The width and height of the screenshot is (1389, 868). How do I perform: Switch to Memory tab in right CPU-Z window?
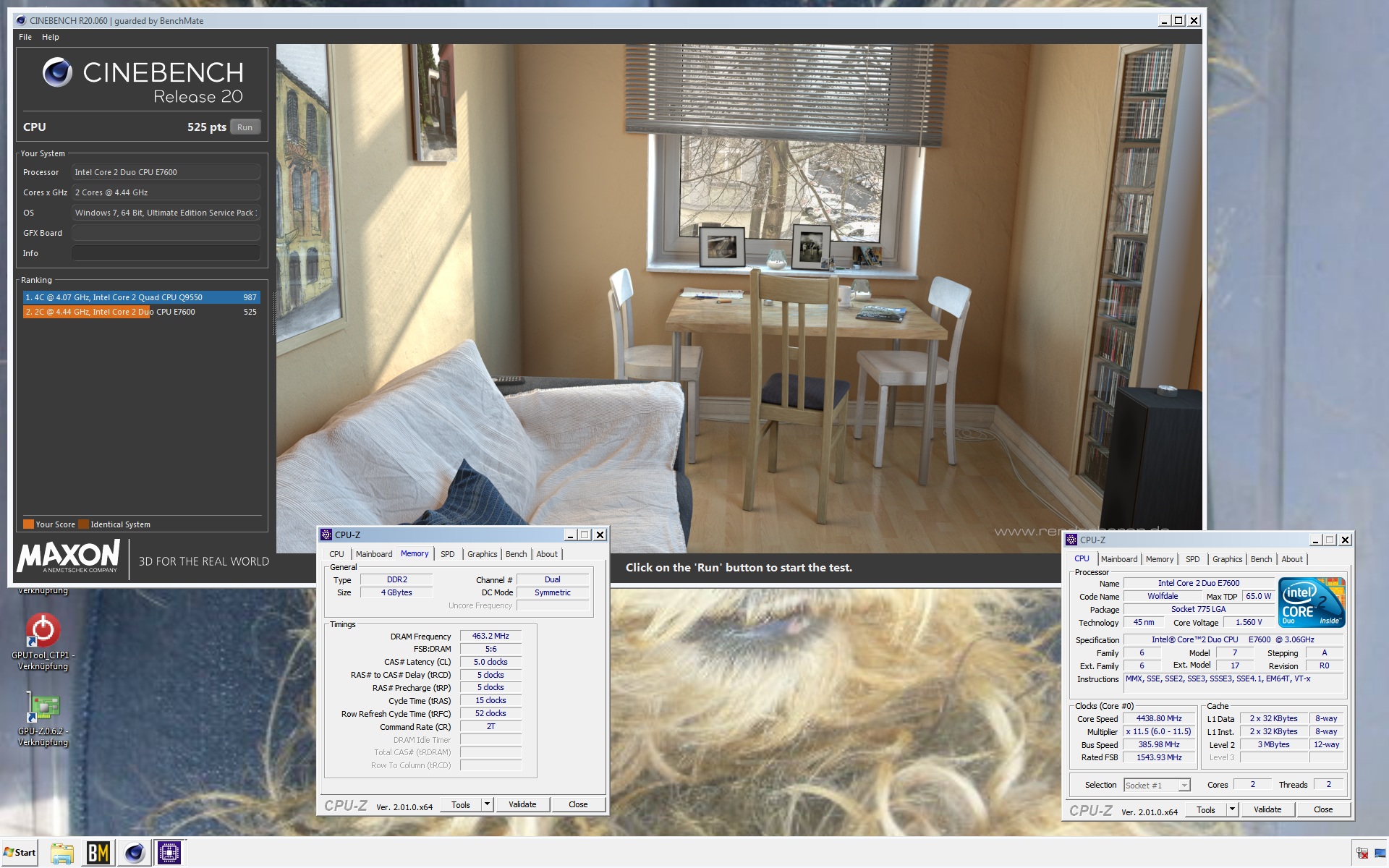(1160, 559)
